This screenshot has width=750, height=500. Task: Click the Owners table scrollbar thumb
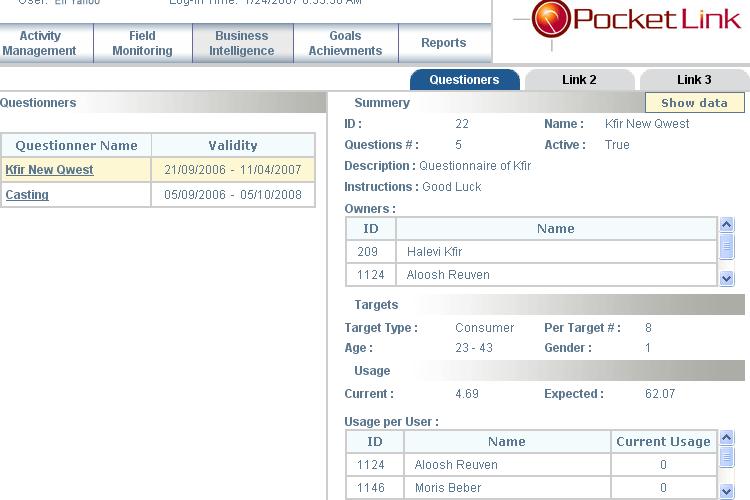(727, 246)
